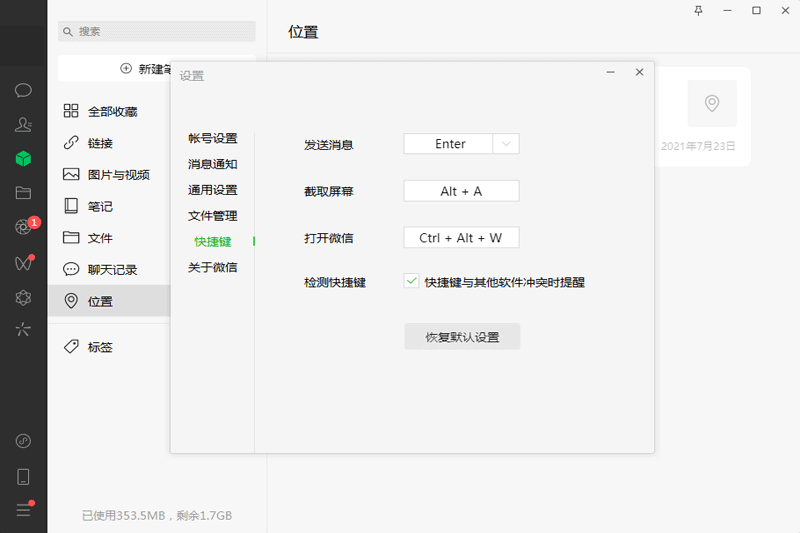Open Moments icon with red badge
The image size is (800, 533).
point(23,227)
